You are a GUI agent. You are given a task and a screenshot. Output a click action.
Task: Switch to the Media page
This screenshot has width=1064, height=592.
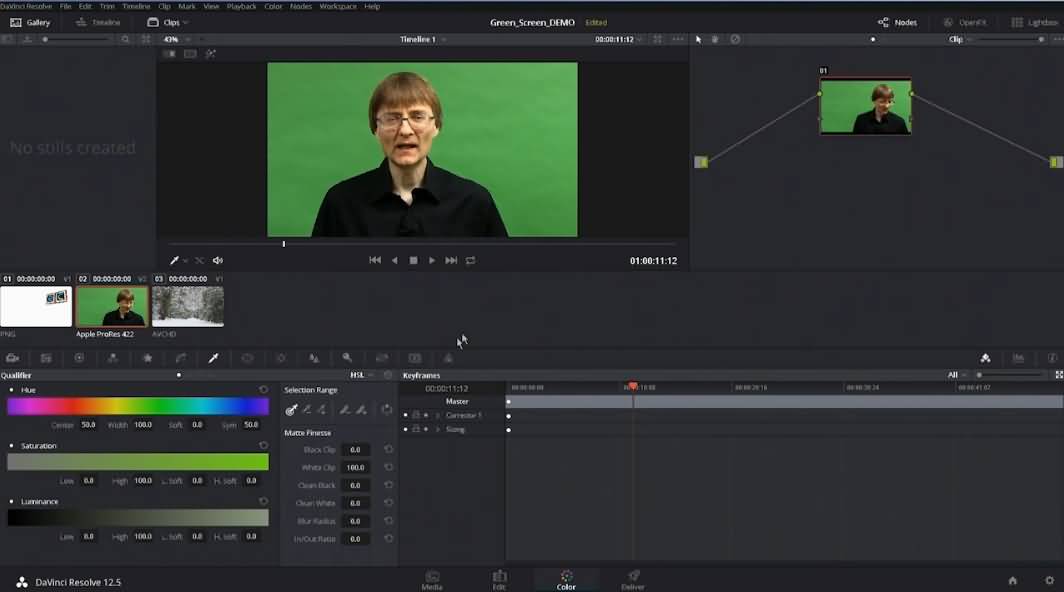[x=432, y=580]
